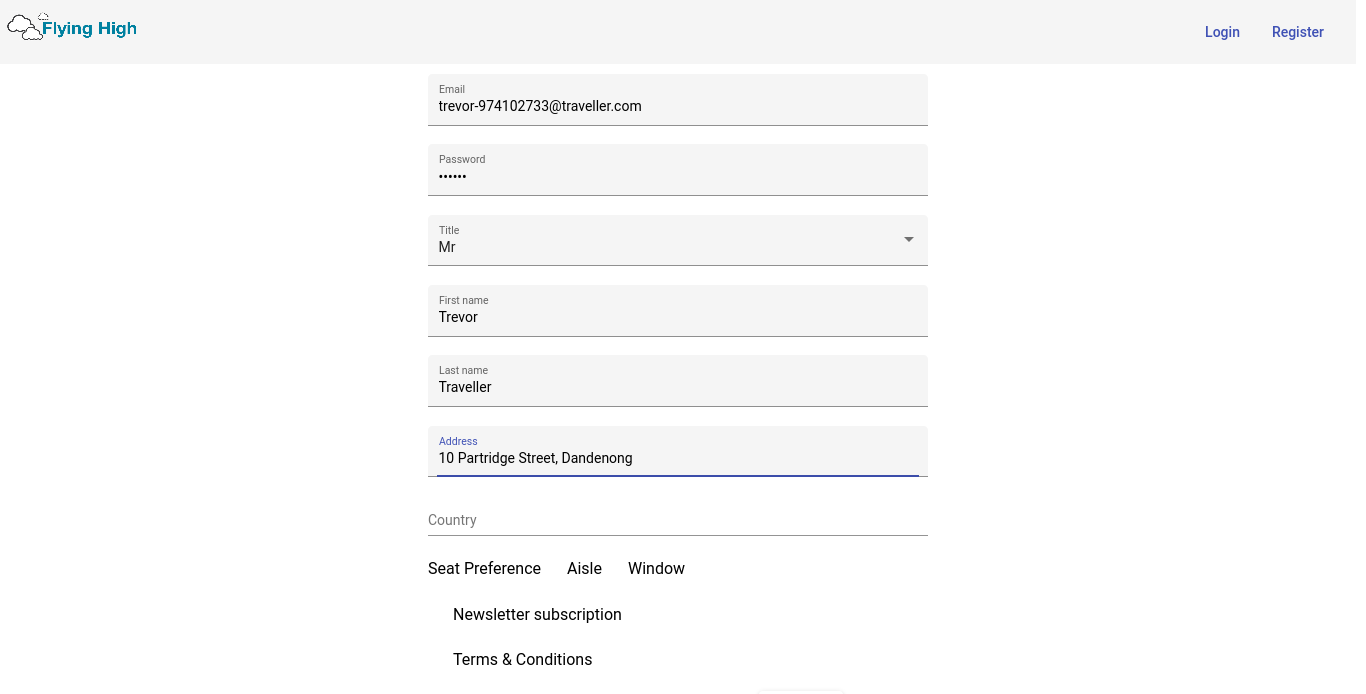Click the Title field label

449,230
